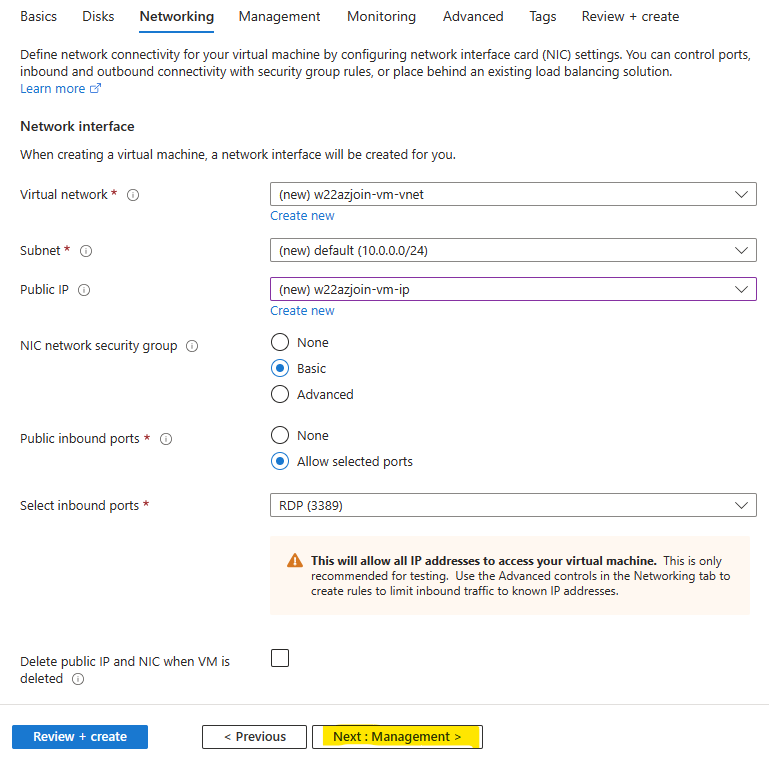
Task: Switch to the Disks tab
Action: (98, 16)
